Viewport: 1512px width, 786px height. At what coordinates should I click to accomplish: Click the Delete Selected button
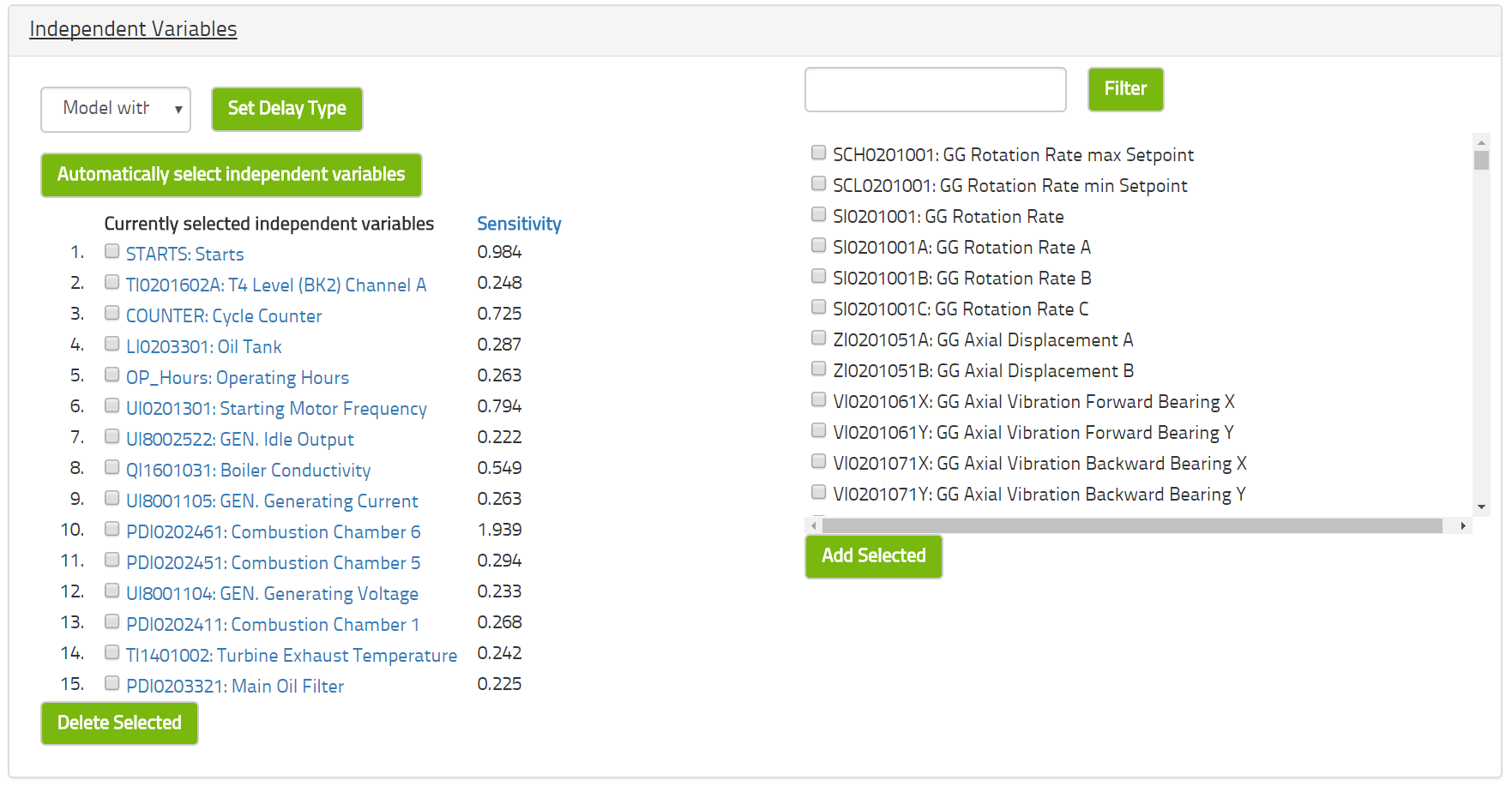(x=119, y=723)
